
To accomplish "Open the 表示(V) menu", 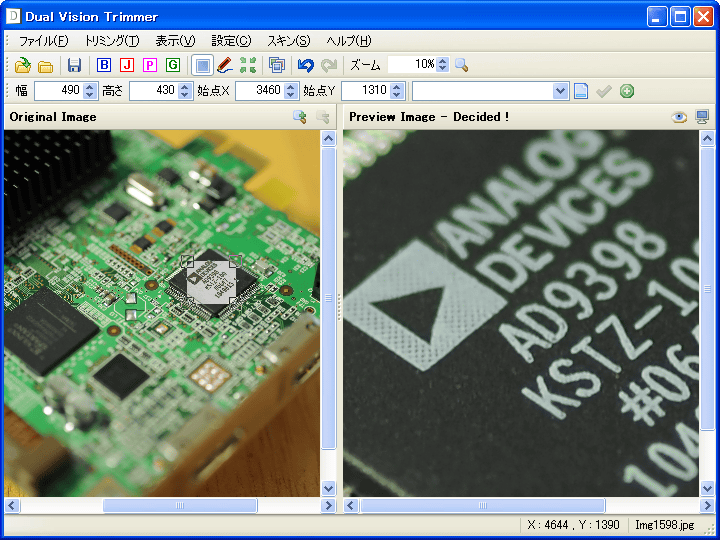I will pyautogui.click(x=175, y=41).
